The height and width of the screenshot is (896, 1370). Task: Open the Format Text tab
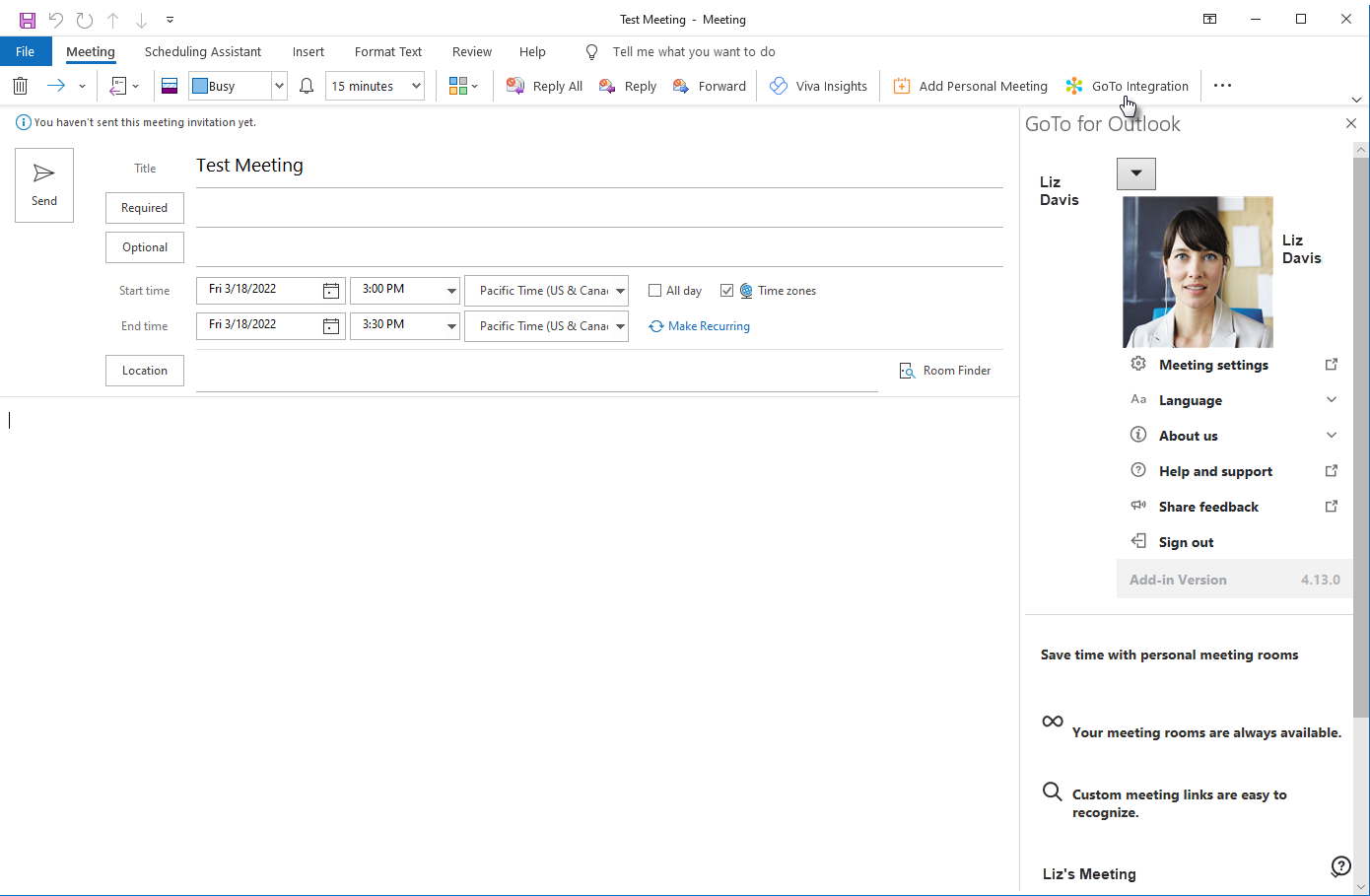click(387, 52)
